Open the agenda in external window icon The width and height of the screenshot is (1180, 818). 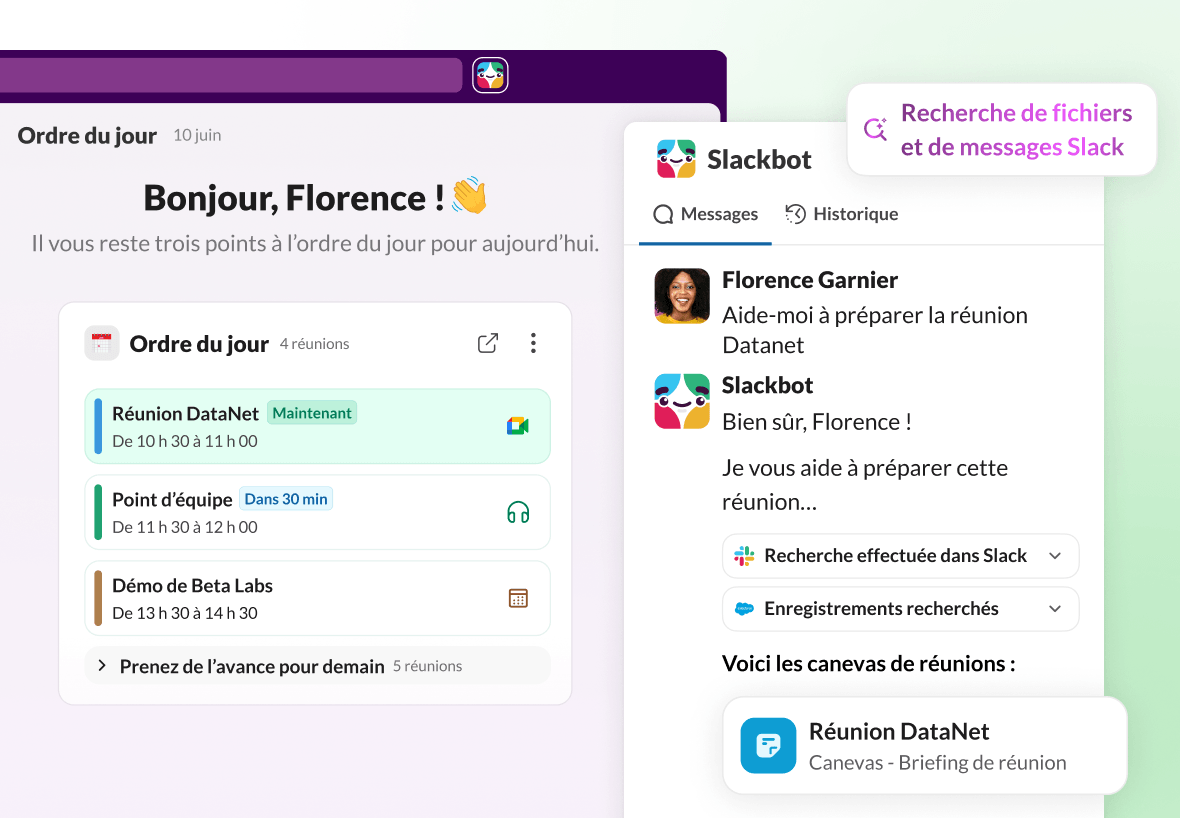click(488, 344)
